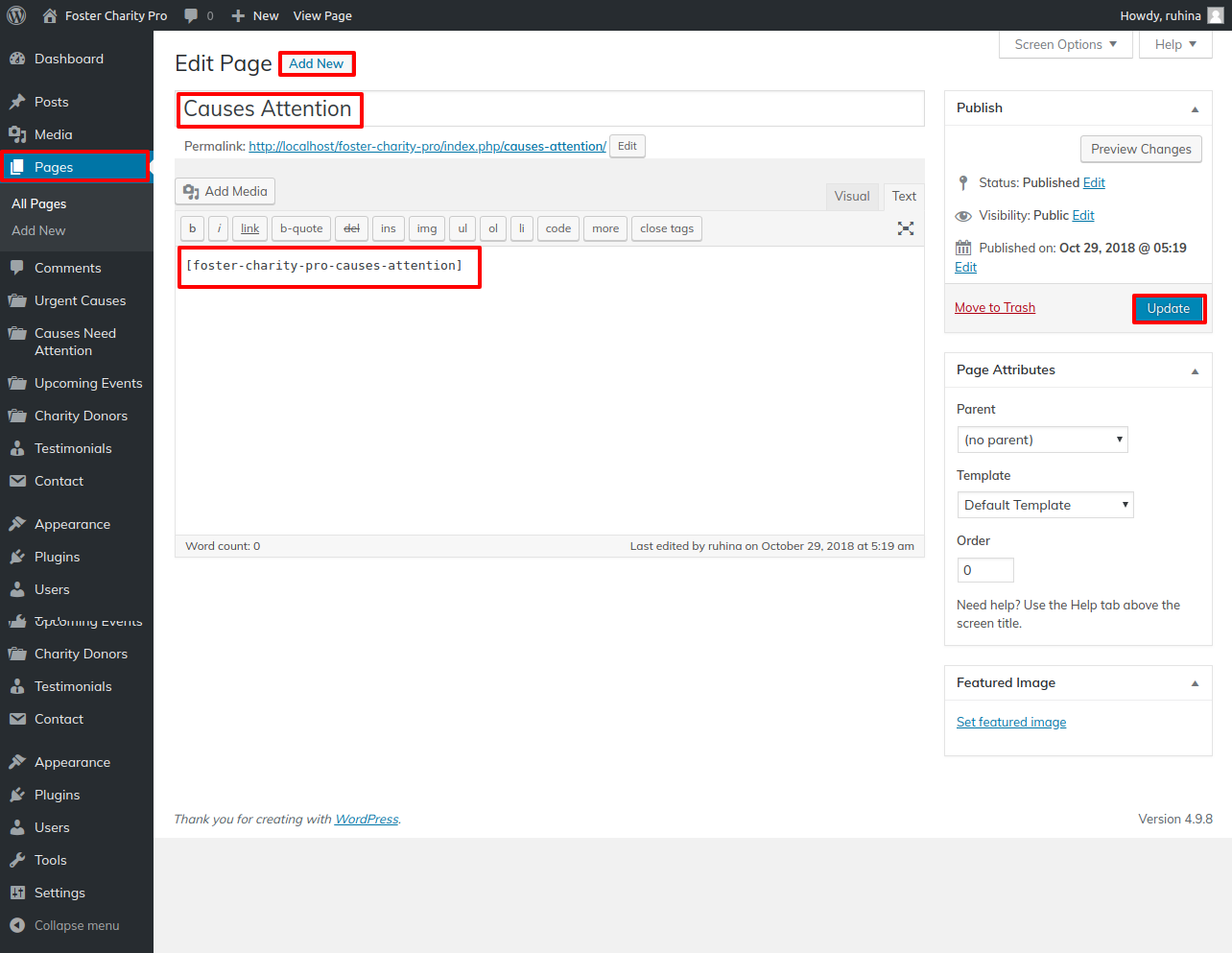Click the Version 4.9.8 text
The width and height of the screenshot is (1232, 953).
[x=1175, y=819]
